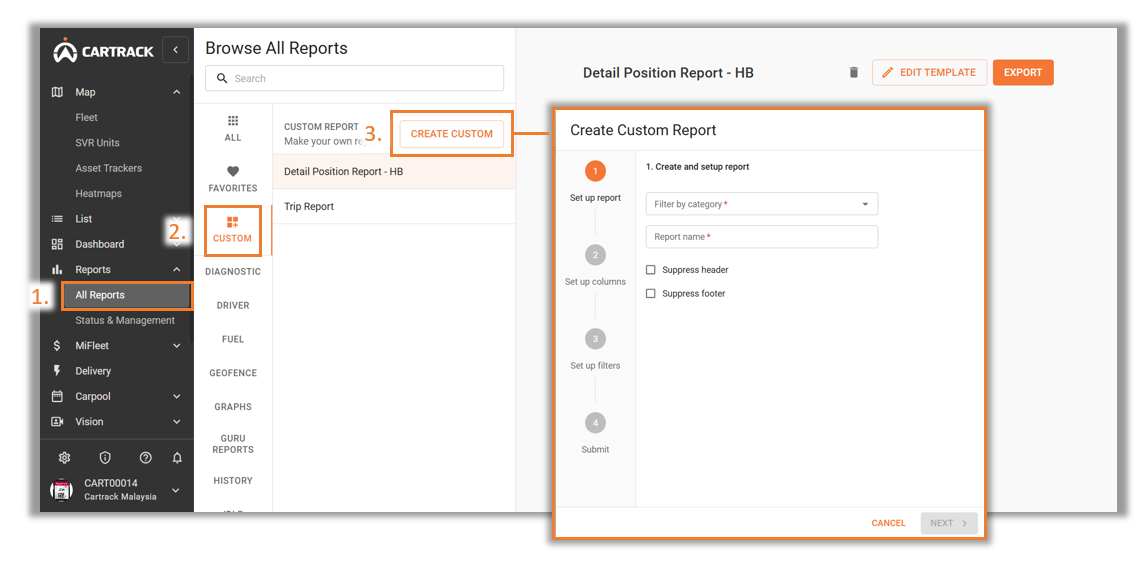Viewport: 1142px width, 562px height.
Task: Select Detail Position Report - HB row
Action: 394,172
